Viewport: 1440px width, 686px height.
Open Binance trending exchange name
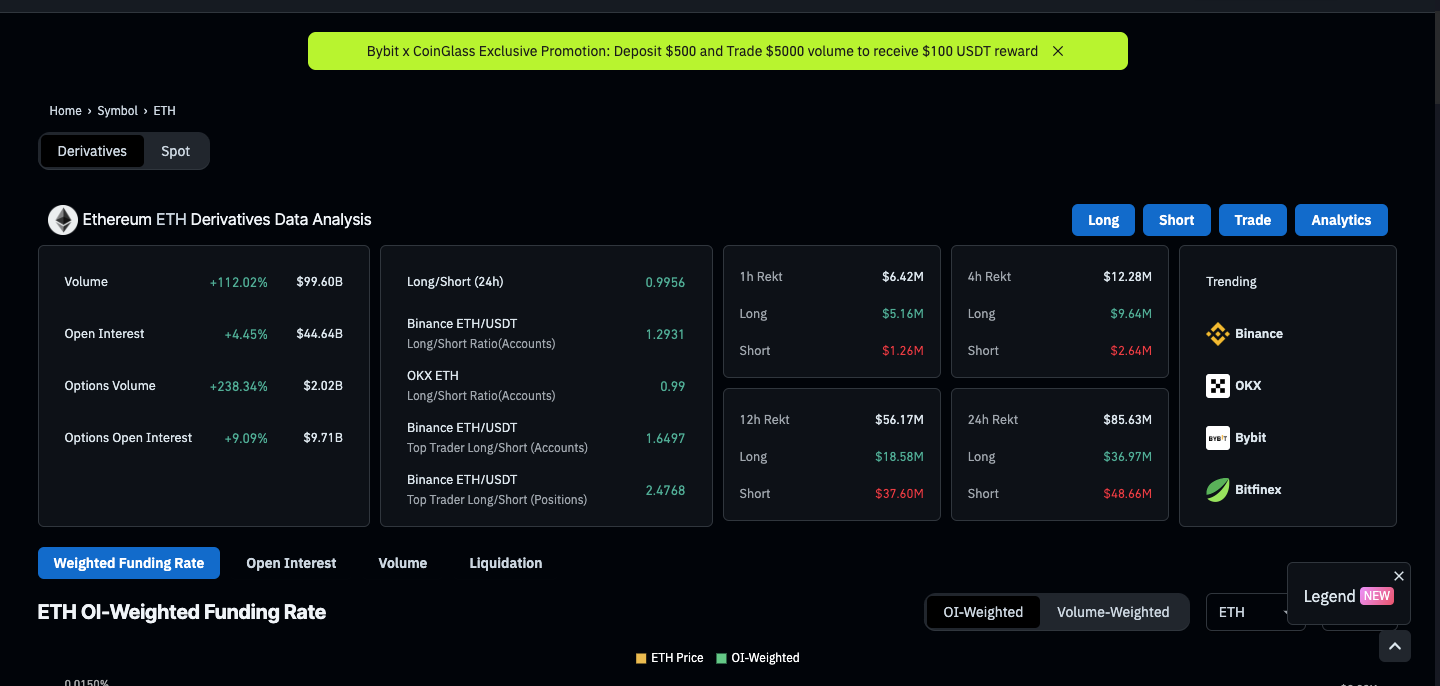click(x=1259, y=334)
